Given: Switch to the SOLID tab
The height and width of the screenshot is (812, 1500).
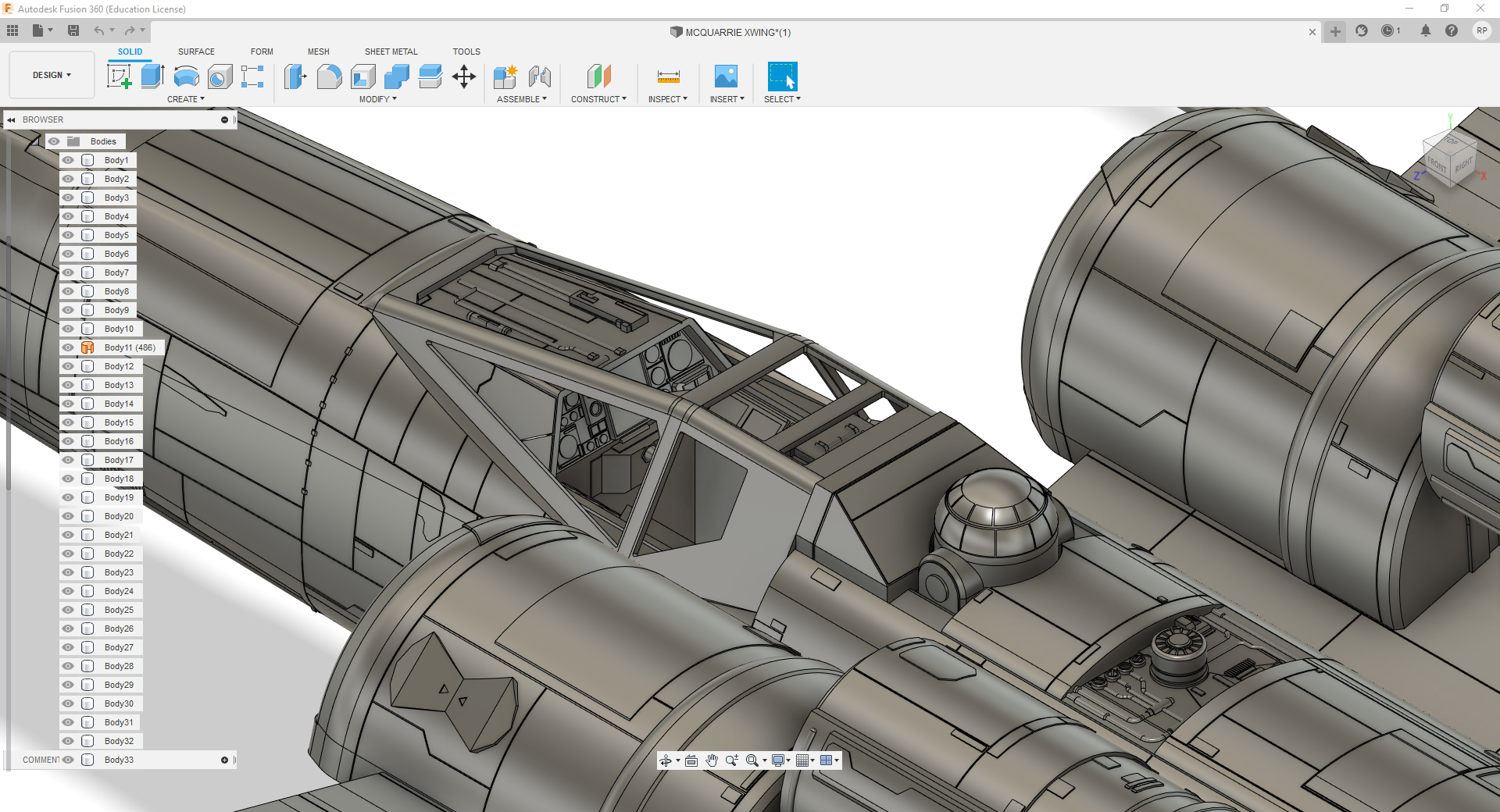Looking at the screenshot, I should (x=130, y=52).
